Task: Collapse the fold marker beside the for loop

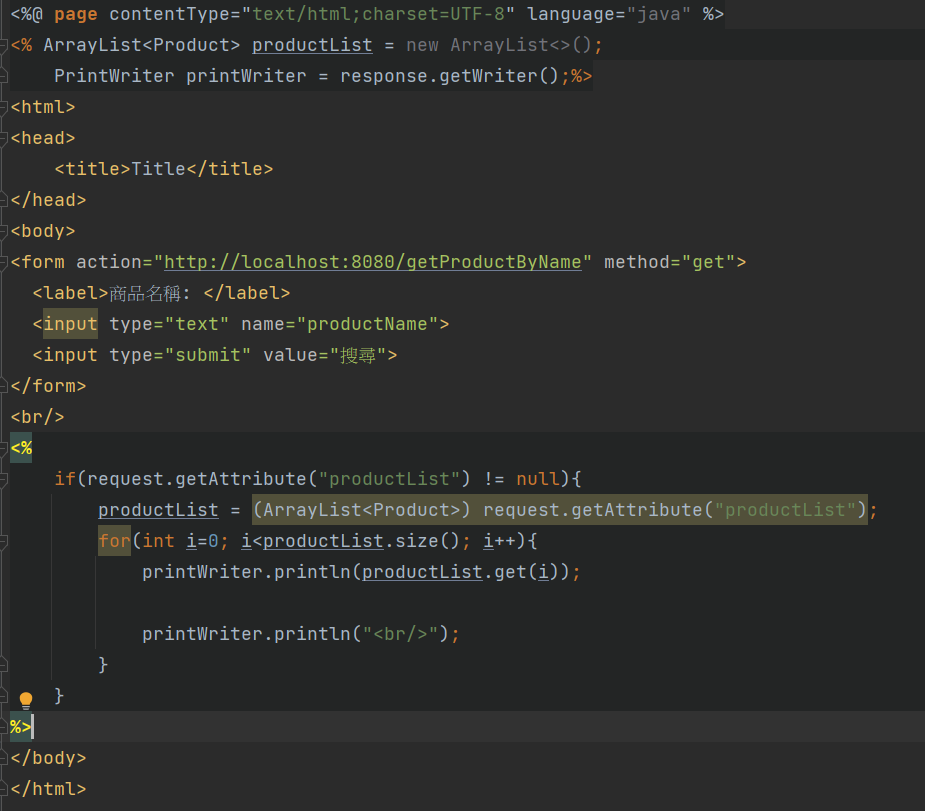Action: [x=3, y=541]
